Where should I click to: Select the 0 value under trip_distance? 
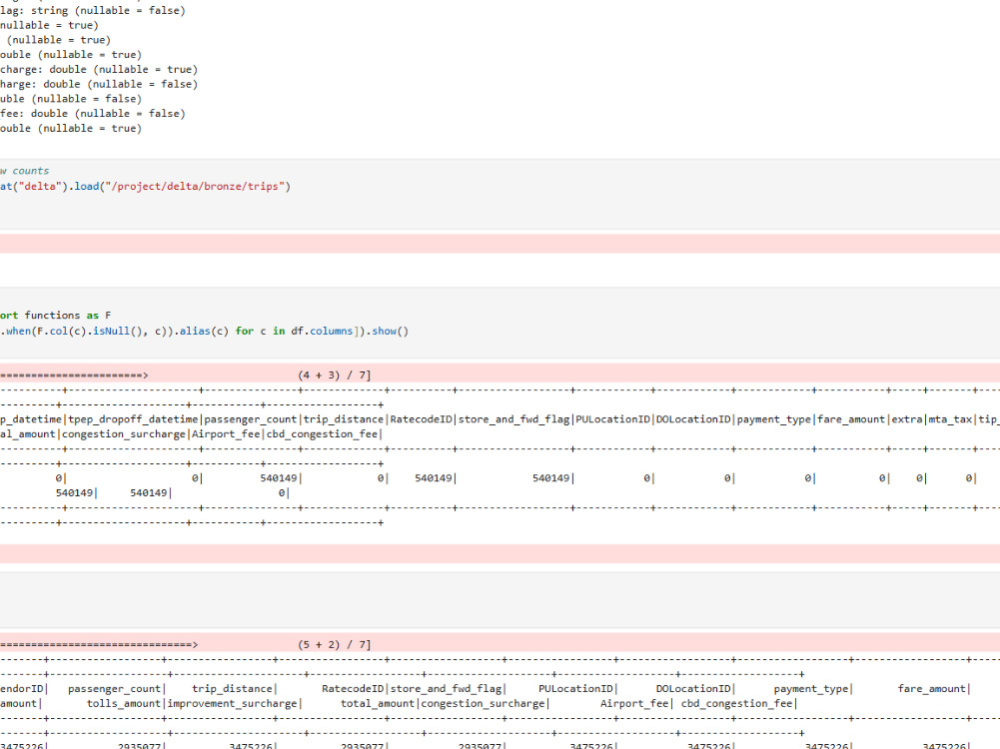pos(380,478)
